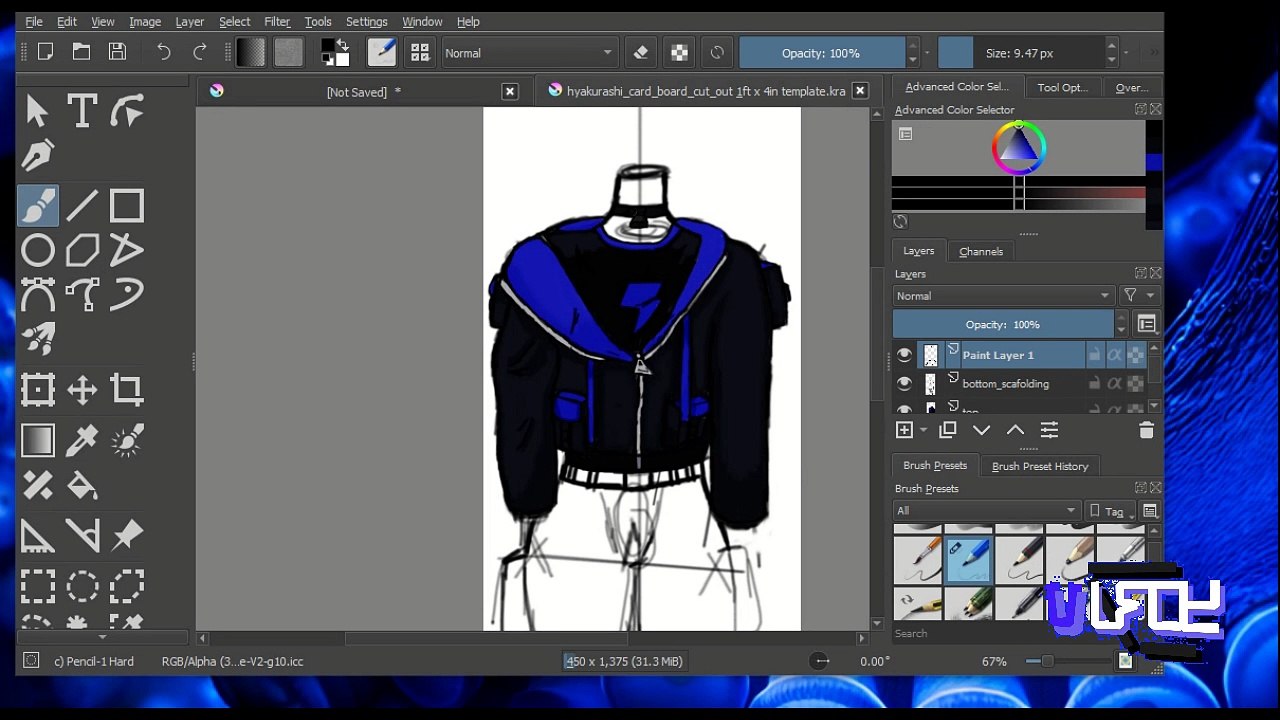Open the brush presets All tag dropdown
1280x720 pixels.
point(987,511)
